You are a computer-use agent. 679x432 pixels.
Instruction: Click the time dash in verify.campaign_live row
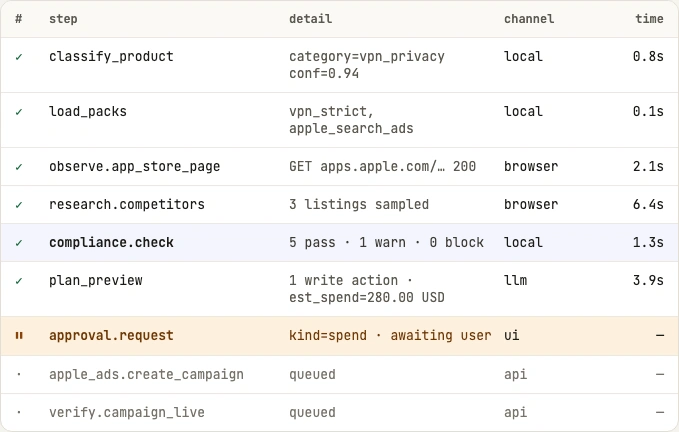[660, 413]
